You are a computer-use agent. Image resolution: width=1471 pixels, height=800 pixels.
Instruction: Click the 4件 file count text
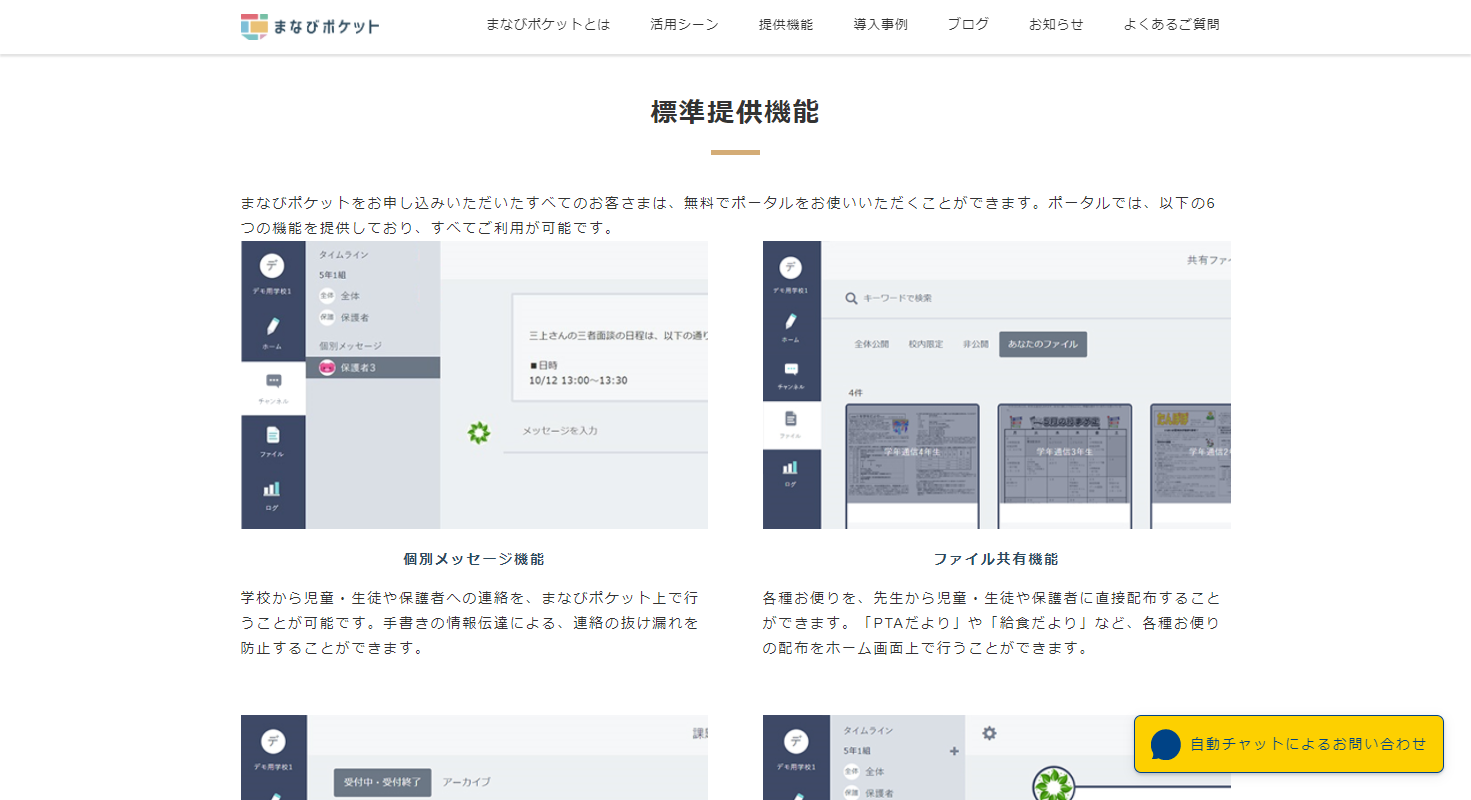(856, 393)
